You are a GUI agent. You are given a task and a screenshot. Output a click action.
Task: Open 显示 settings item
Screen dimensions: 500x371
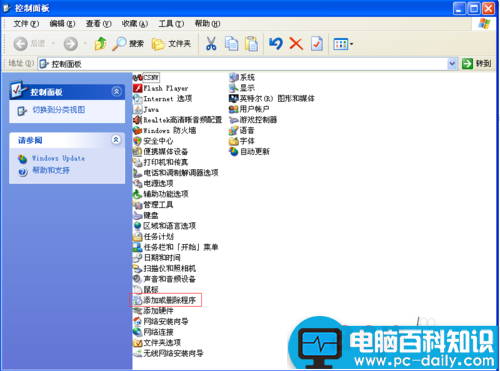coord(242,88)
